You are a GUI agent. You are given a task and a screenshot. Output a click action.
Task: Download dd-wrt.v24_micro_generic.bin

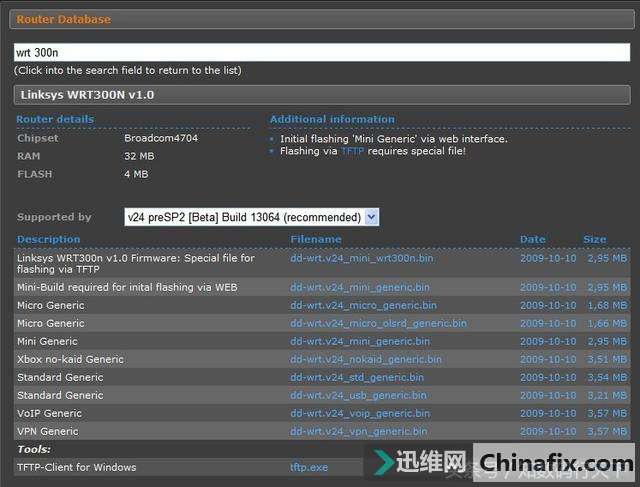coord(363,305)
